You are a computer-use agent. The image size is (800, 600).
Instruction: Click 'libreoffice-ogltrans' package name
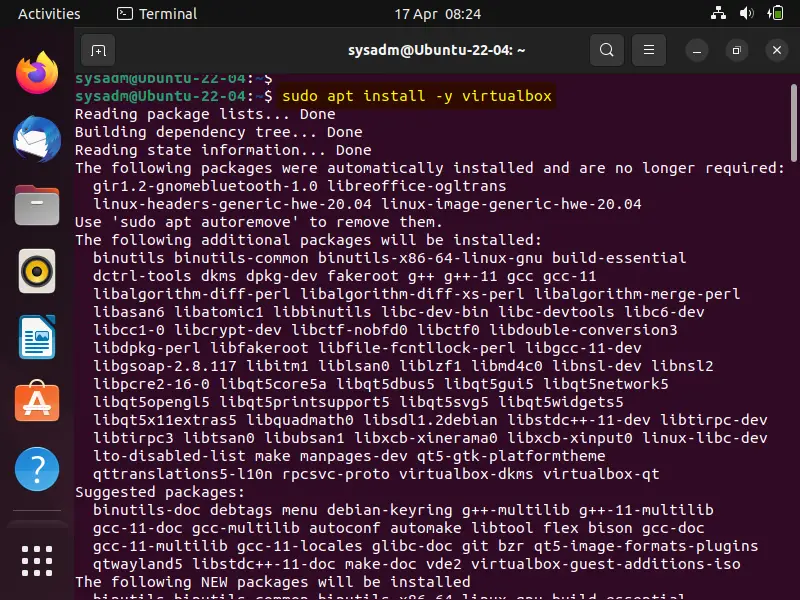click(x=417, y=186)
